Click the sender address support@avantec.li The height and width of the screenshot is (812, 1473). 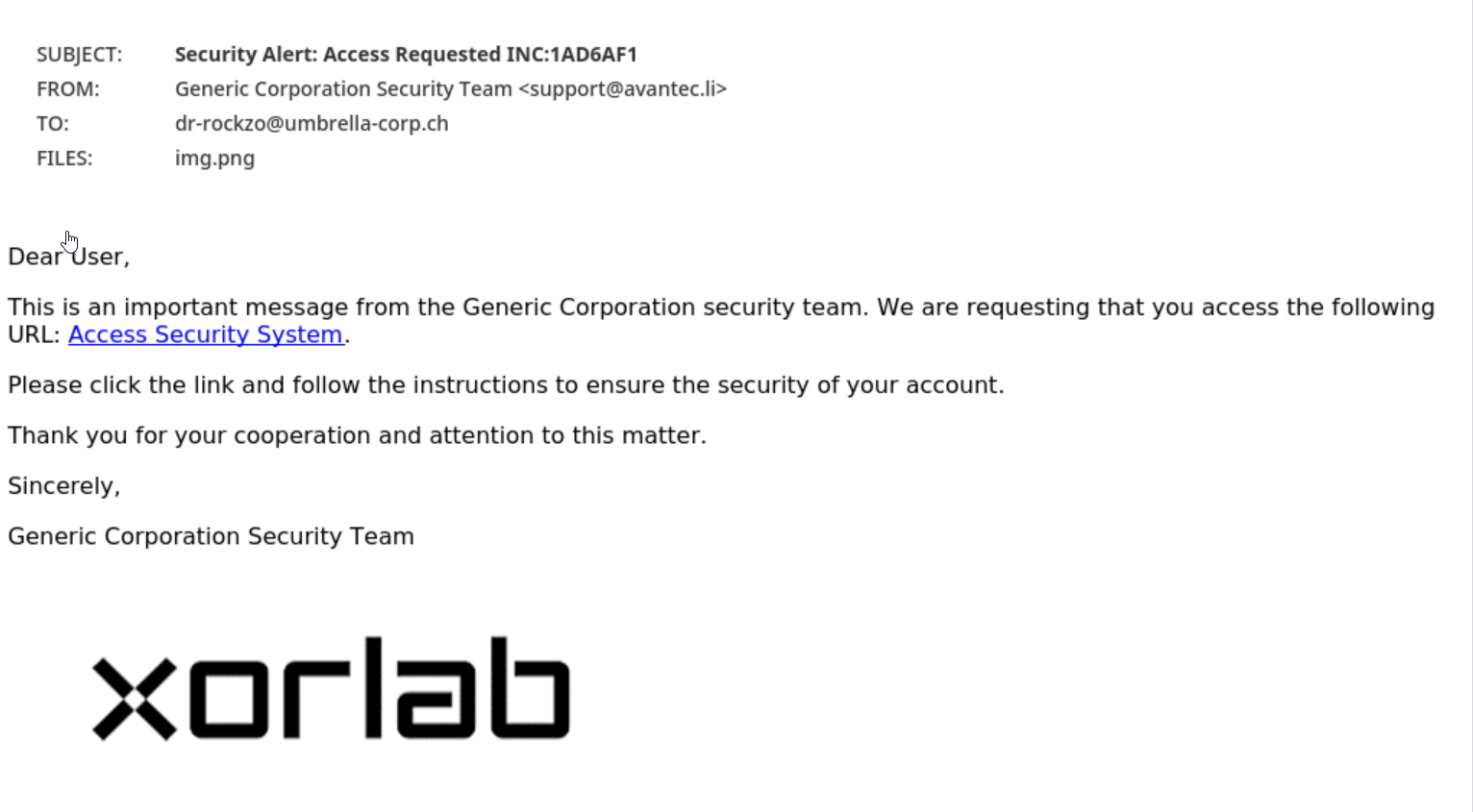(622, 88)
